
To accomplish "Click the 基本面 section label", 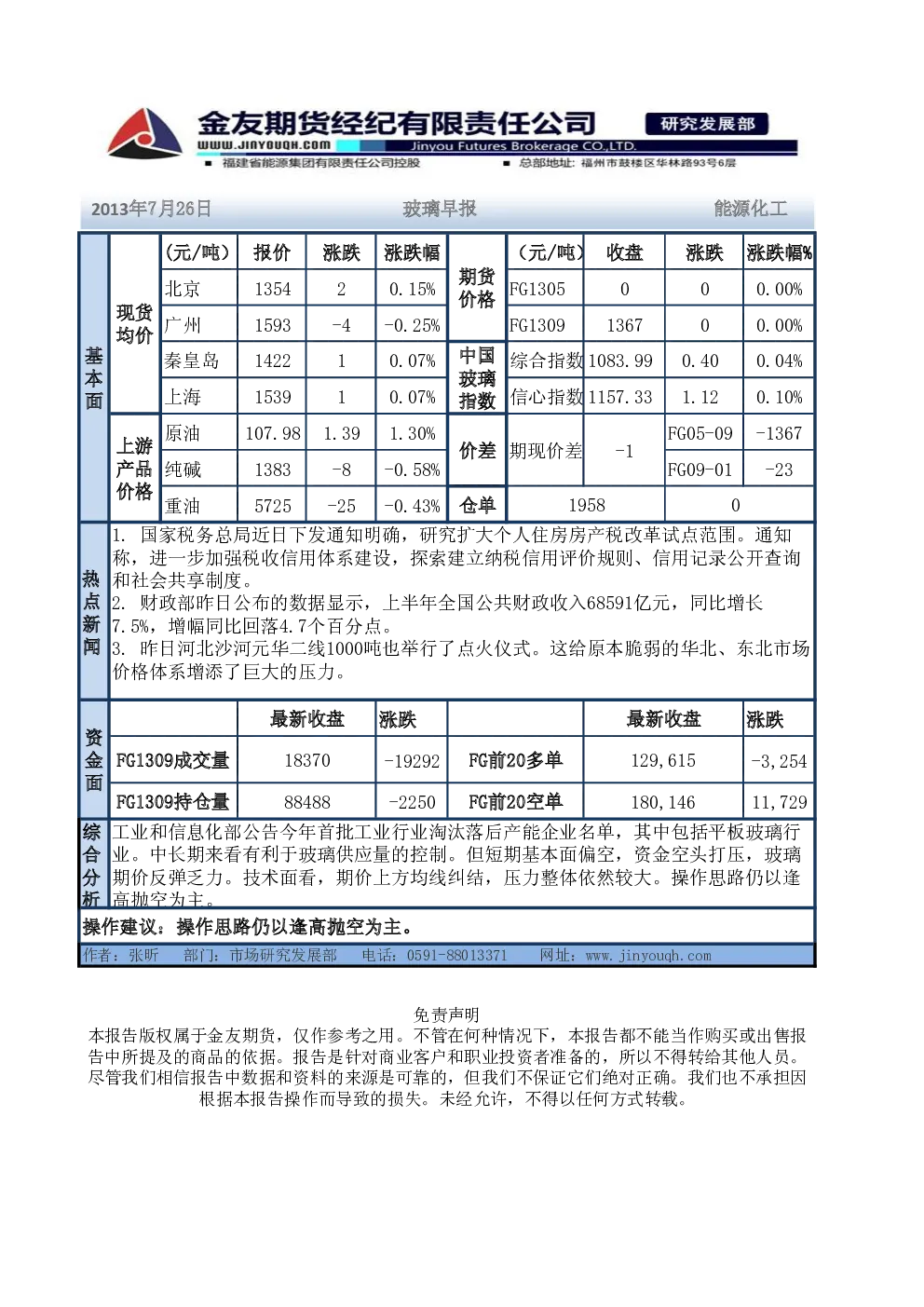I will pos(94,378).
